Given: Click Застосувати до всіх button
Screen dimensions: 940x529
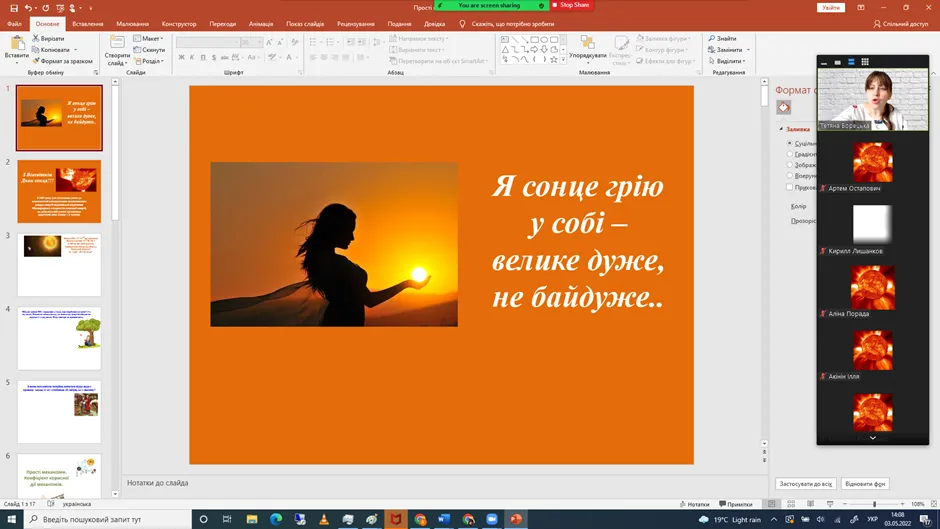Looking at the screenshot, I should 805,483.
